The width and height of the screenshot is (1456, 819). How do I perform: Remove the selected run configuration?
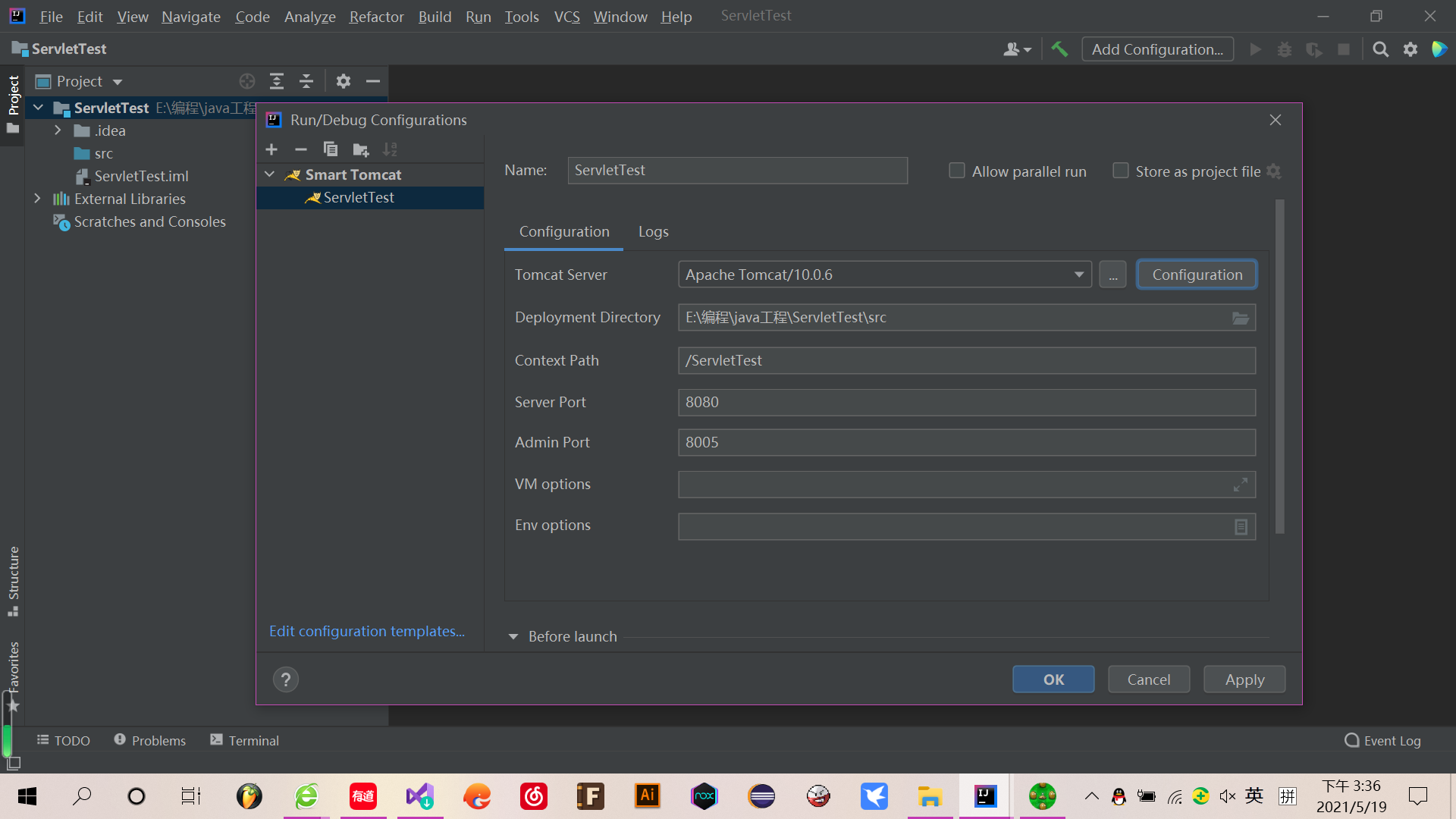coord(300,149)
